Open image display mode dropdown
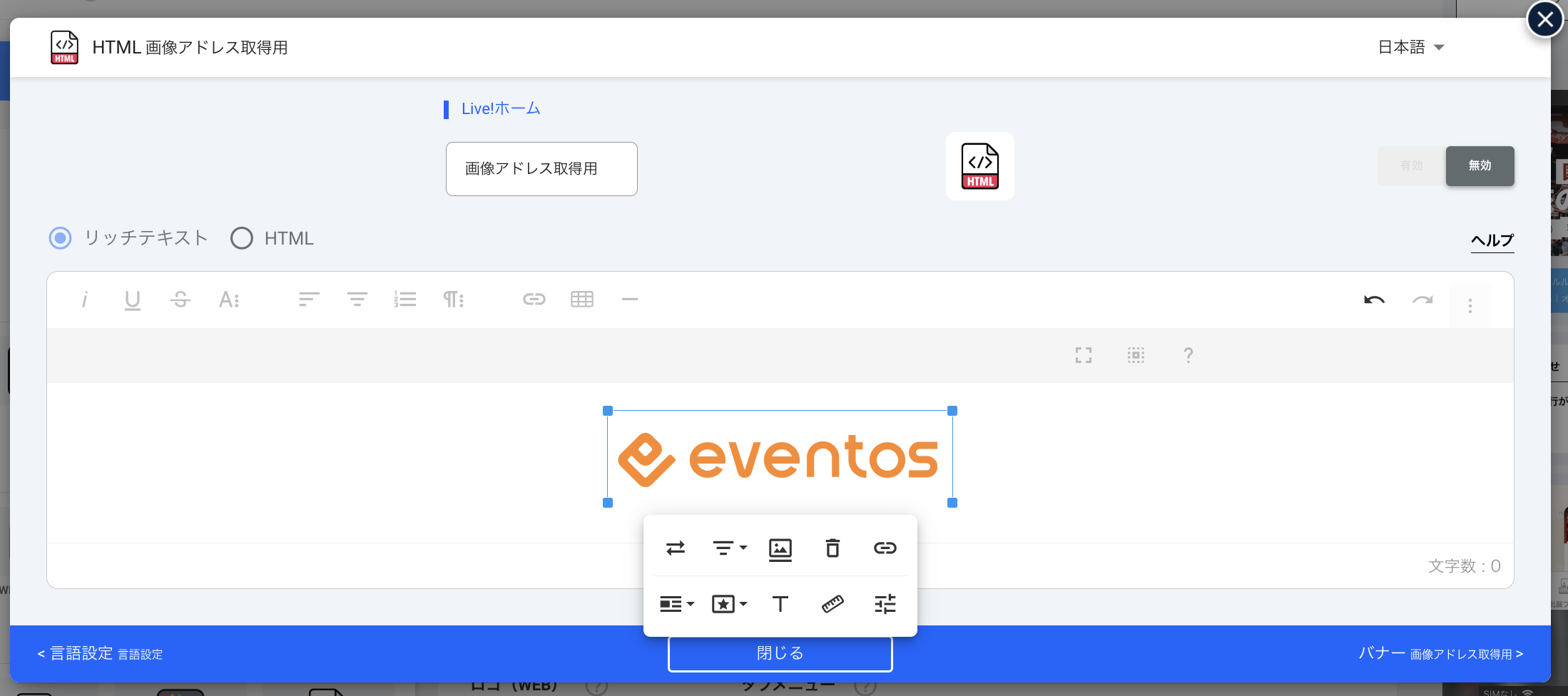Viewport: 1568px width, 696px height. pos(676,605)
